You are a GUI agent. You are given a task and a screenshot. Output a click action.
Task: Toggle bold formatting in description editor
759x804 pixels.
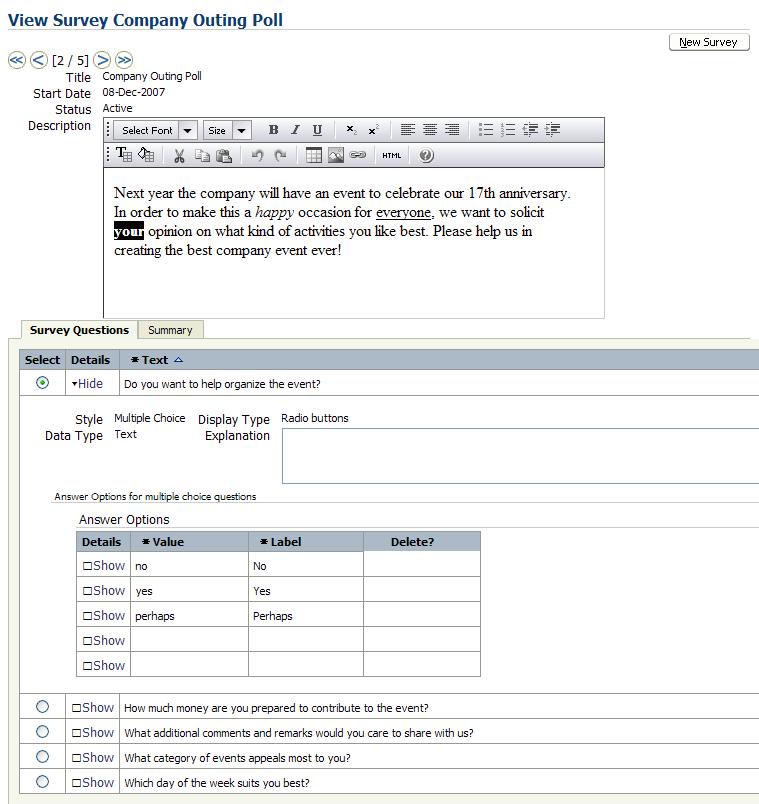tap(273, 130)
